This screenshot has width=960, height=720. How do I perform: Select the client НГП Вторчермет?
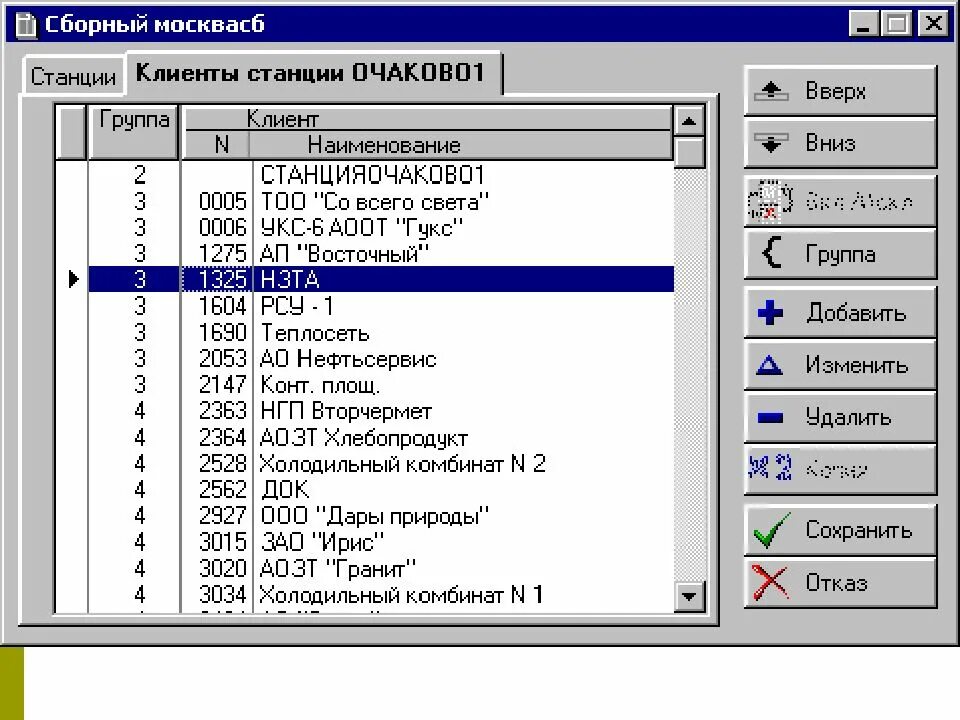[346, 411]
